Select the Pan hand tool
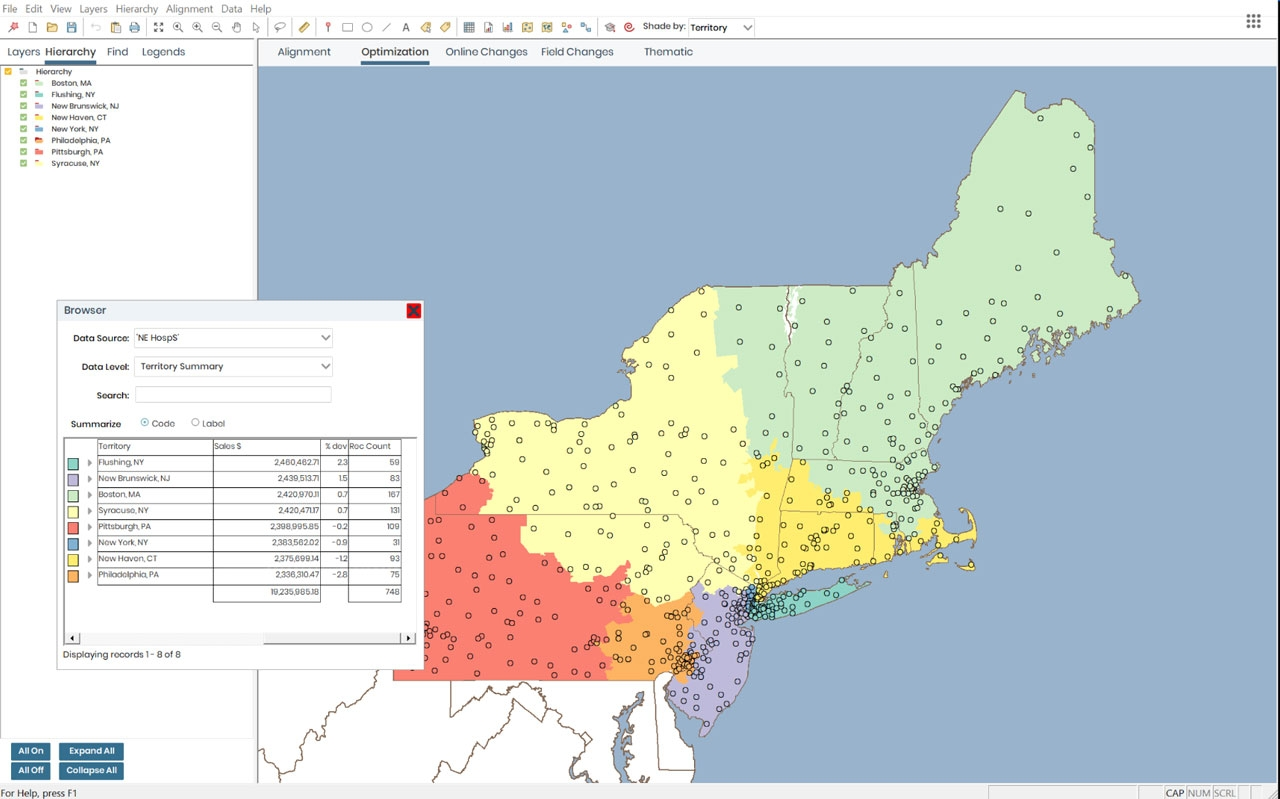The image size is (1280, 799). coord(236,27)
